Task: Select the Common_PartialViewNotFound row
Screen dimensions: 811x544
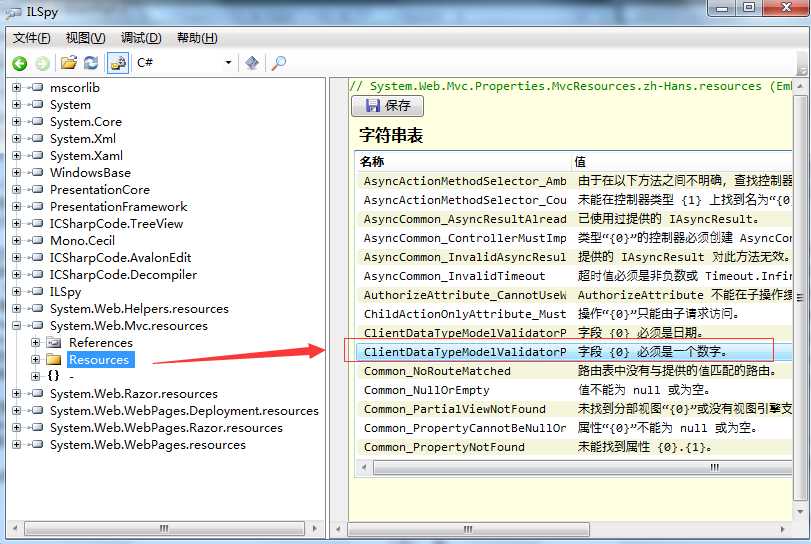Action: [574, 409]
